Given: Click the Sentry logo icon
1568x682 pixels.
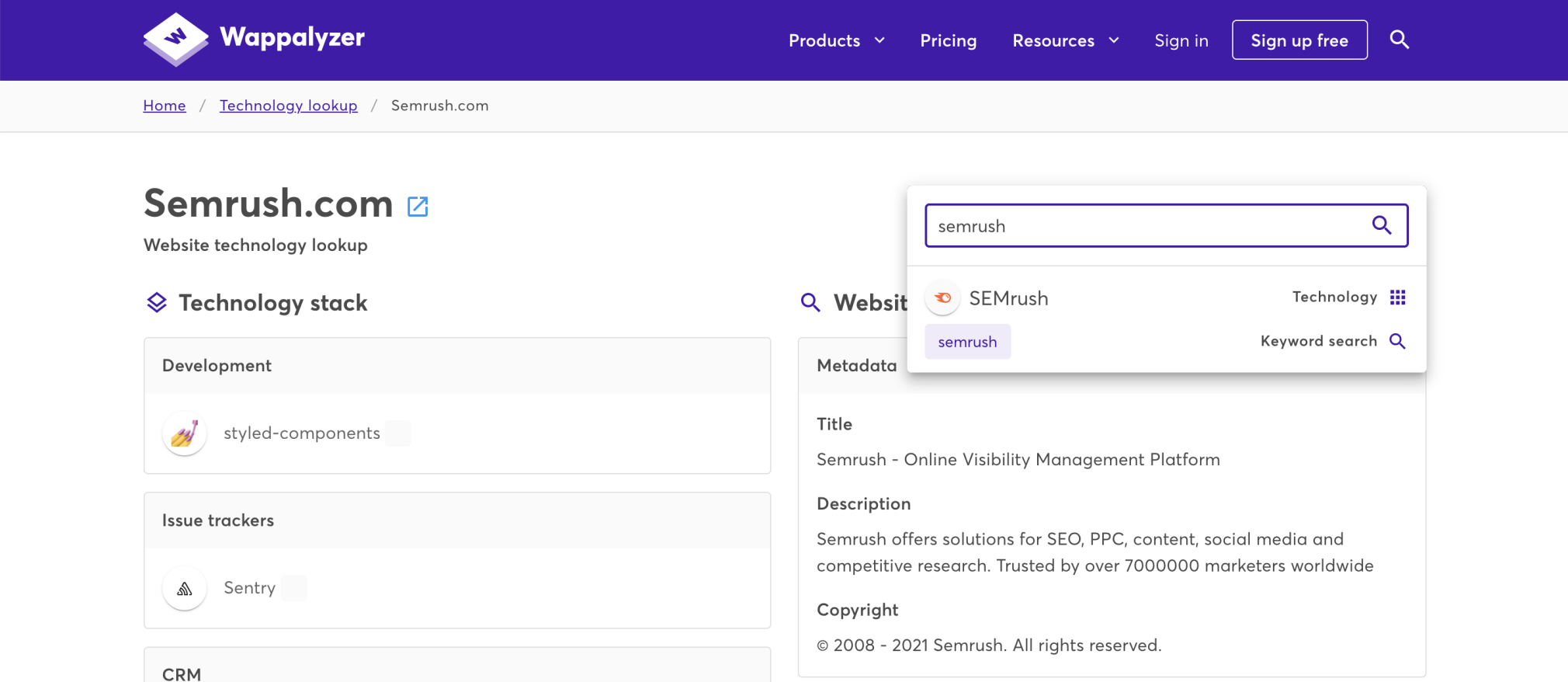Looking at the screenshot, I should coord(185,588).
